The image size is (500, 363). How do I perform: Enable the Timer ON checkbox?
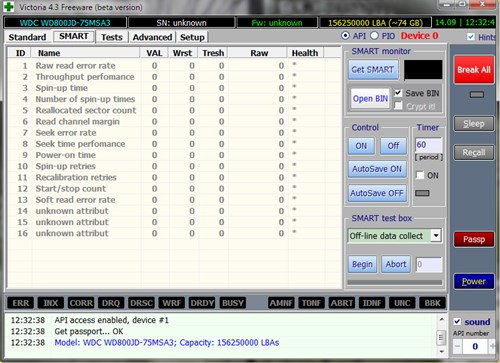420,175
